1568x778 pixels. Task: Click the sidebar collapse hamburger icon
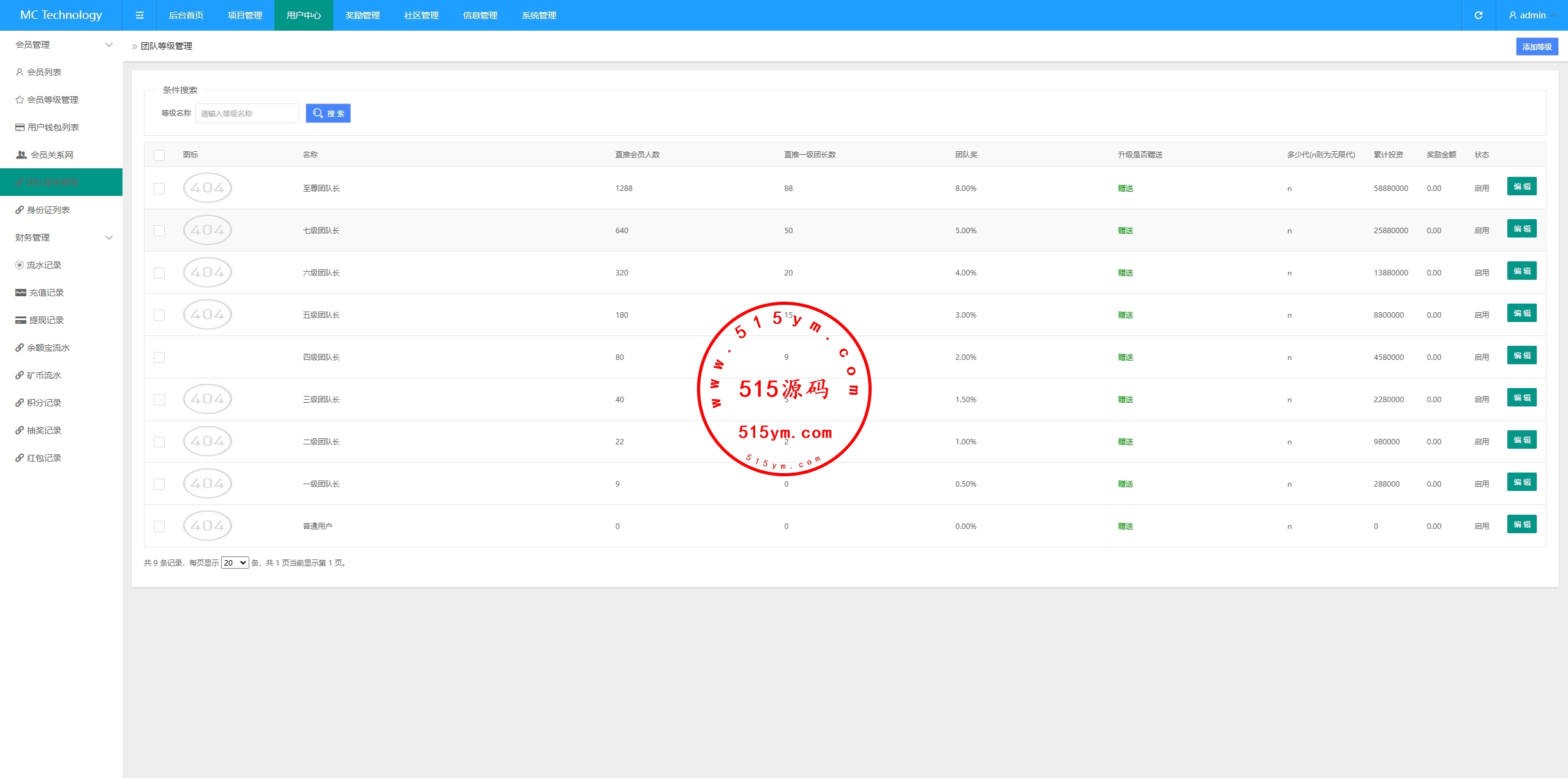140,15
